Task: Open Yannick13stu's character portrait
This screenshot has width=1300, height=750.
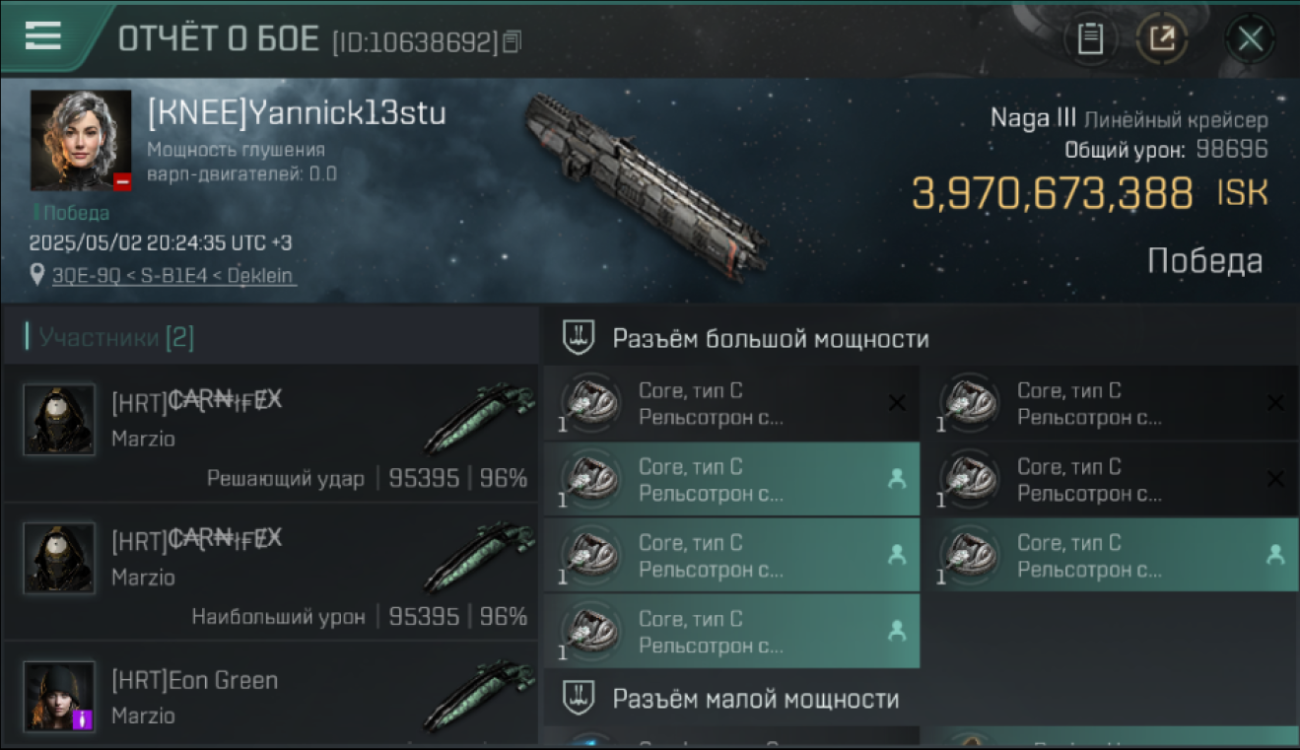Action: [x=81, y=140]
